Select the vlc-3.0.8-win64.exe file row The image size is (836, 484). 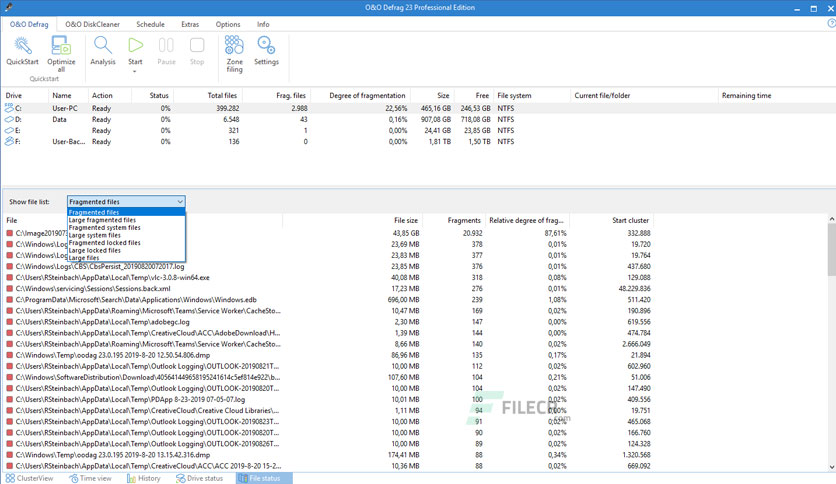coord(328,277)
